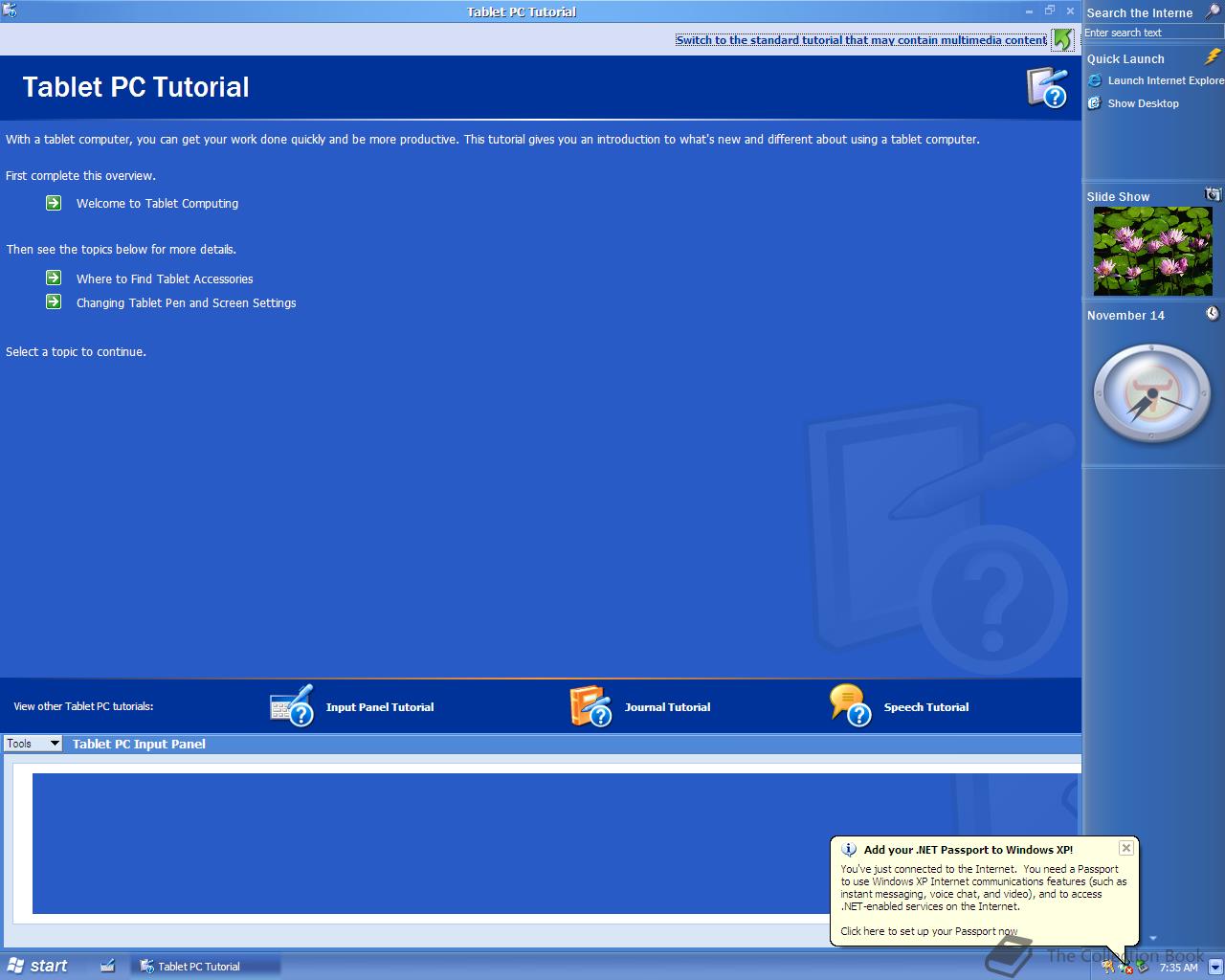Click the Tablet Input Panel icon in the taskbar

coord(107,966)
